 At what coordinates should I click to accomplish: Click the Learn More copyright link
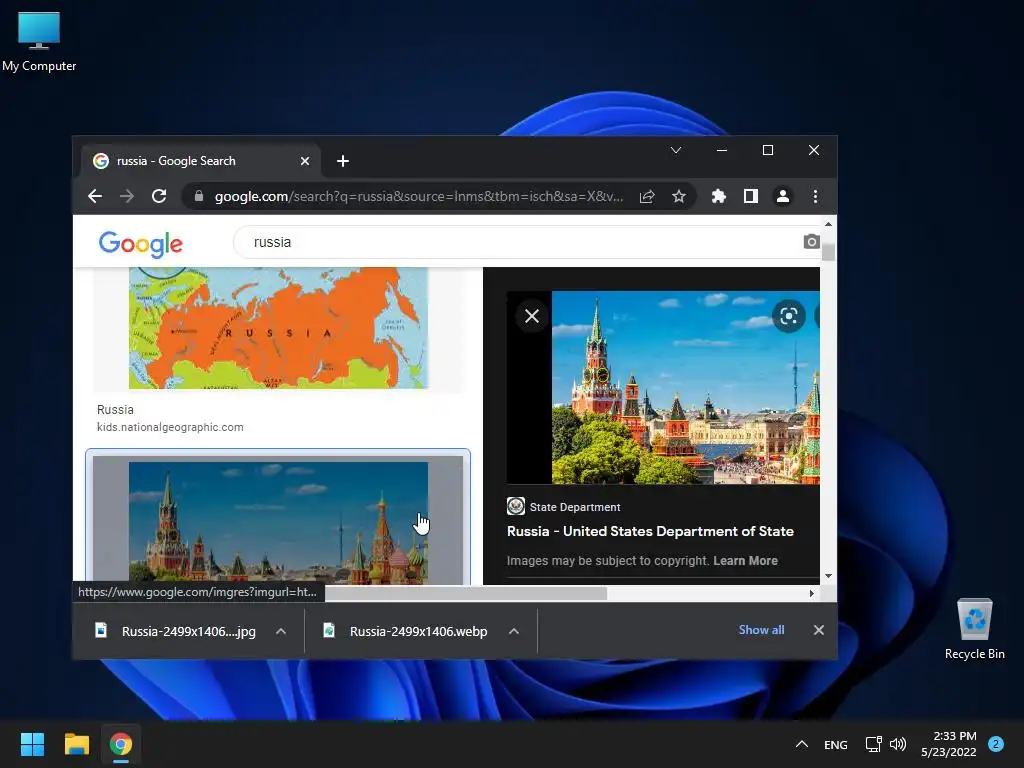(x=745, y=560)
